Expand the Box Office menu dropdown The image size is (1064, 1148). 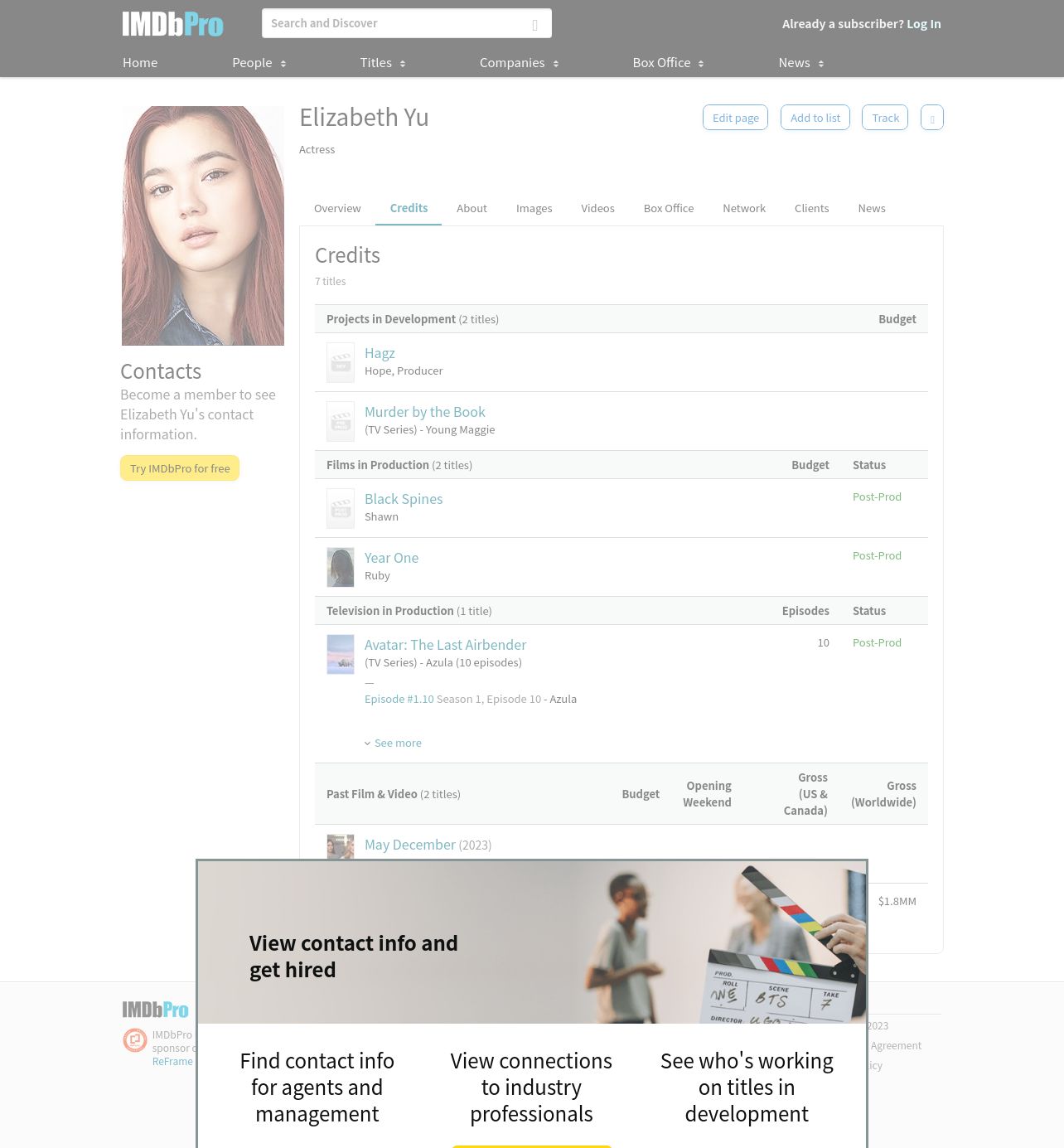click(669, 63)
